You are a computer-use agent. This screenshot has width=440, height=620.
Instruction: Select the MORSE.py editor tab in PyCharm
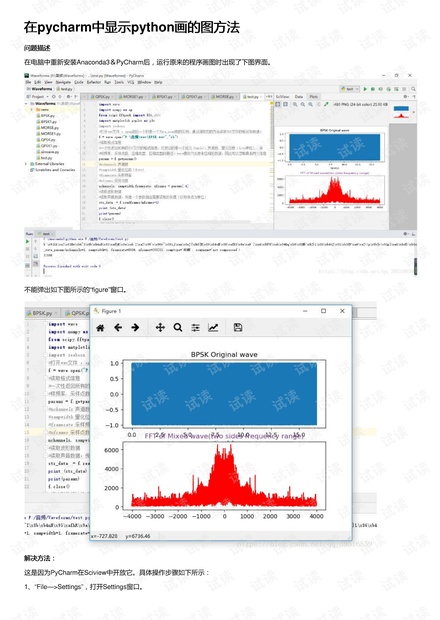226,96
